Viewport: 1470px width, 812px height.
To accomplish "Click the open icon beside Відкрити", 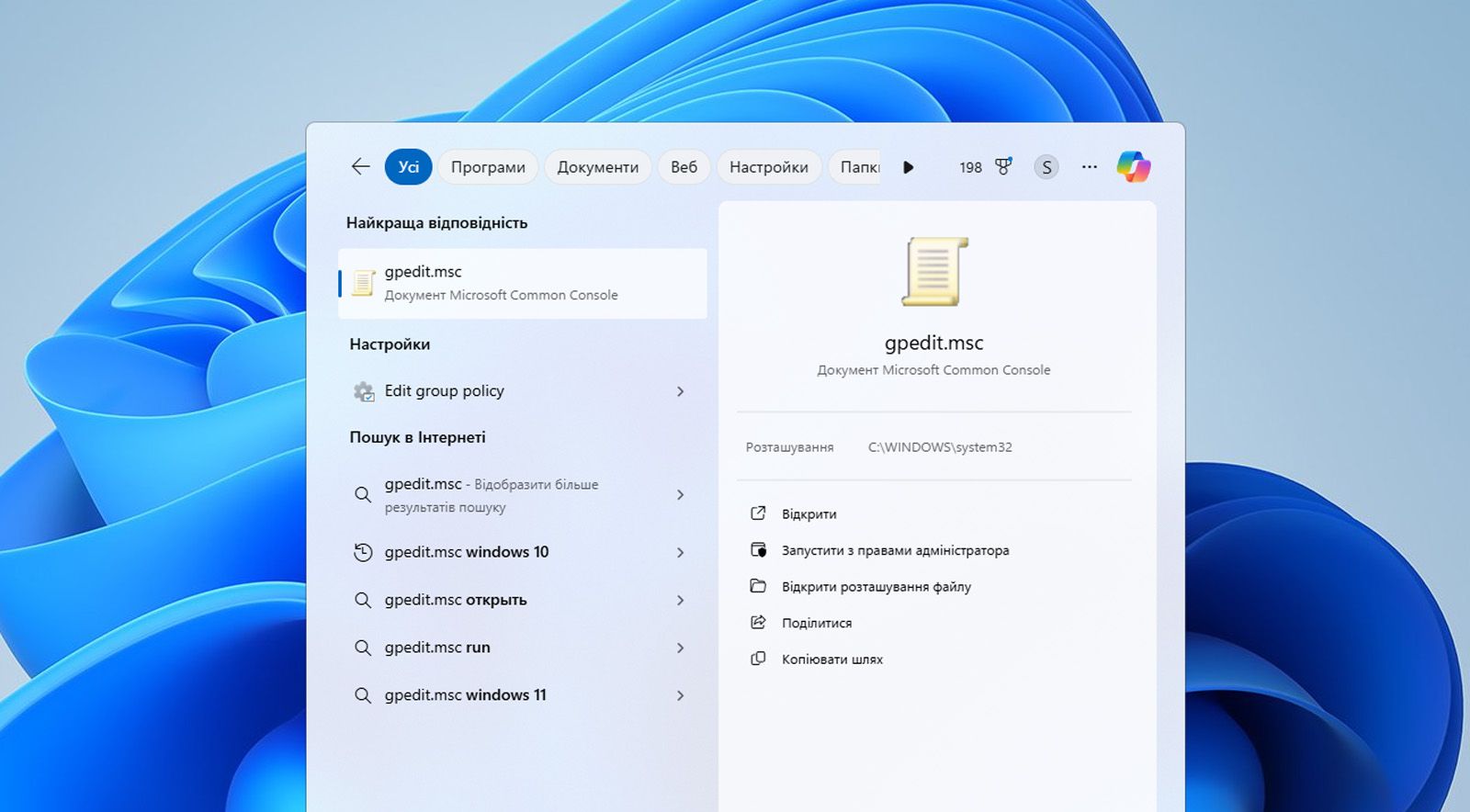I will click(758, 513).
